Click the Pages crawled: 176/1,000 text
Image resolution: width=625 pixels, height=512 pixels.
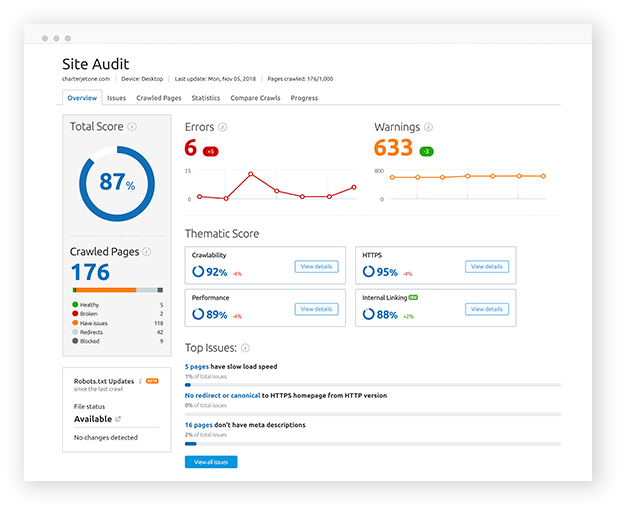[300, 79]
